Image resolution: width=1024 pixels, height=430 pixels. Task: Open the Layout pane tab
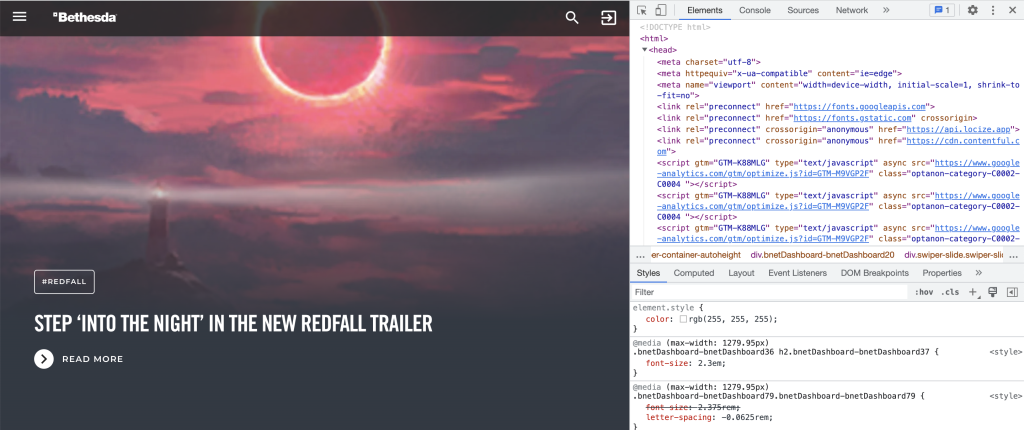(x=741, y=273)
